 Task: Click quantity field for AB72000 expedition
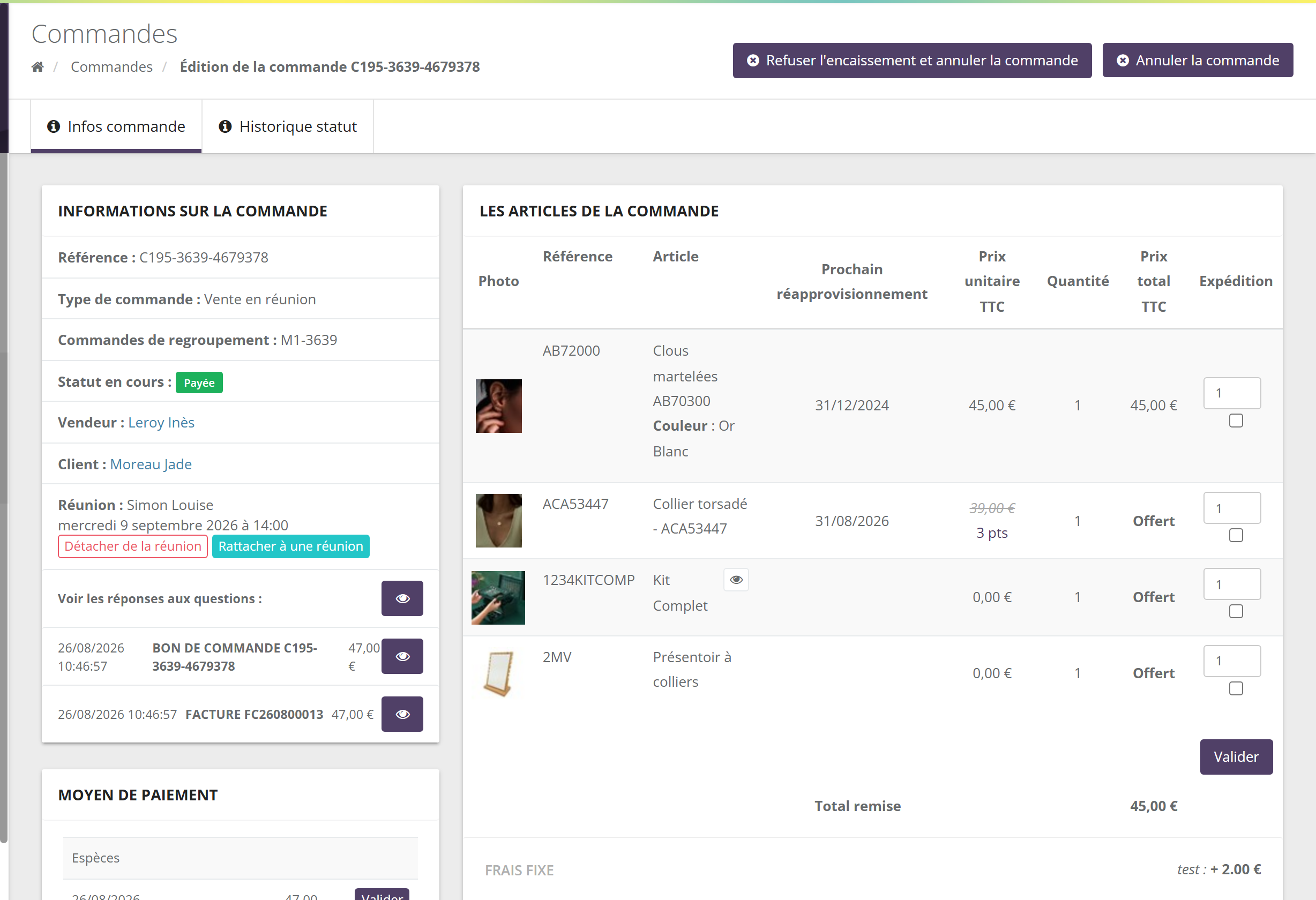[x=1232, y=393]
